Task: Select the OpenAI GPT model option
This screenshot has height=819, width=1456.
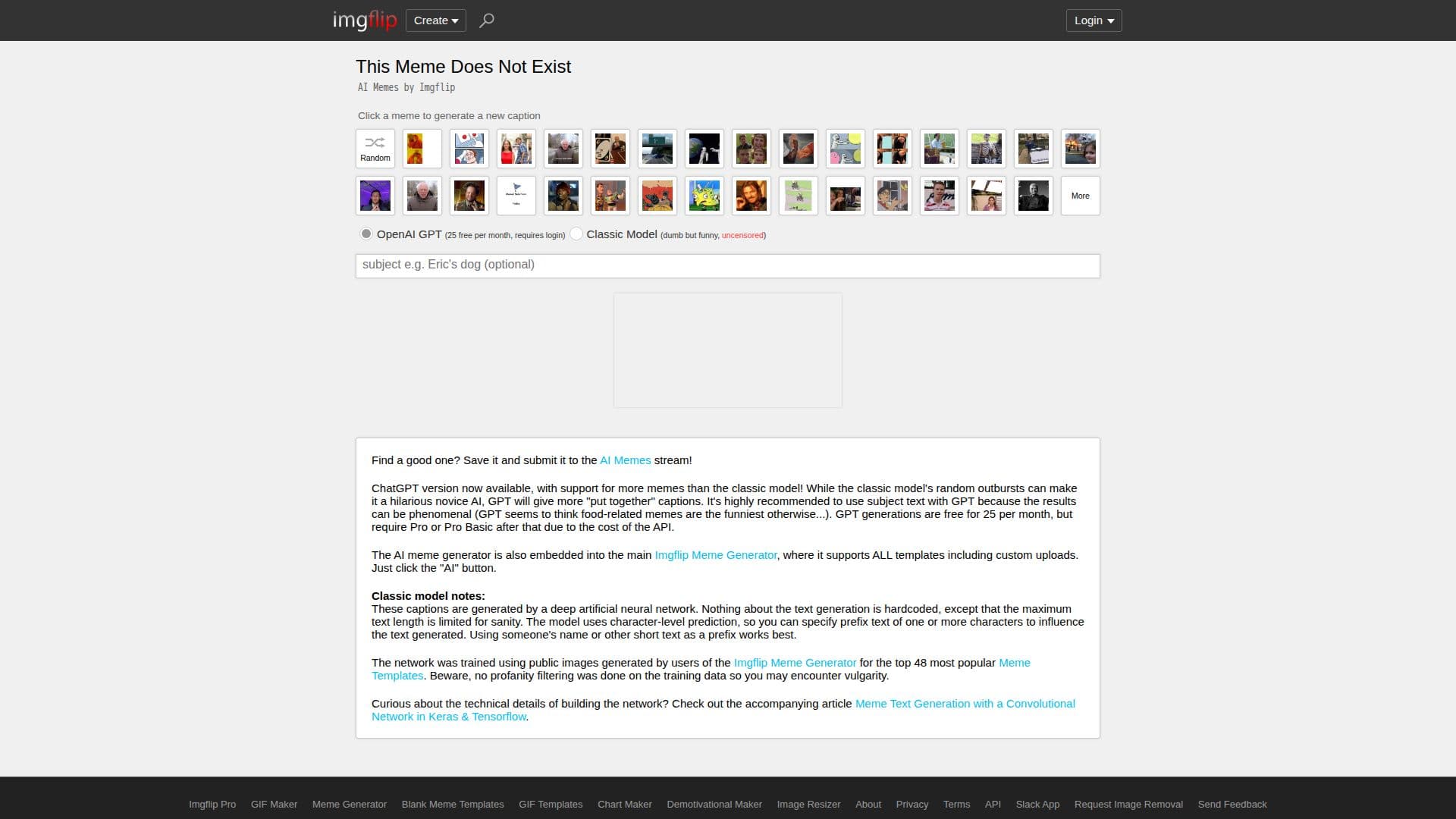Action: (x=366, y=234)
